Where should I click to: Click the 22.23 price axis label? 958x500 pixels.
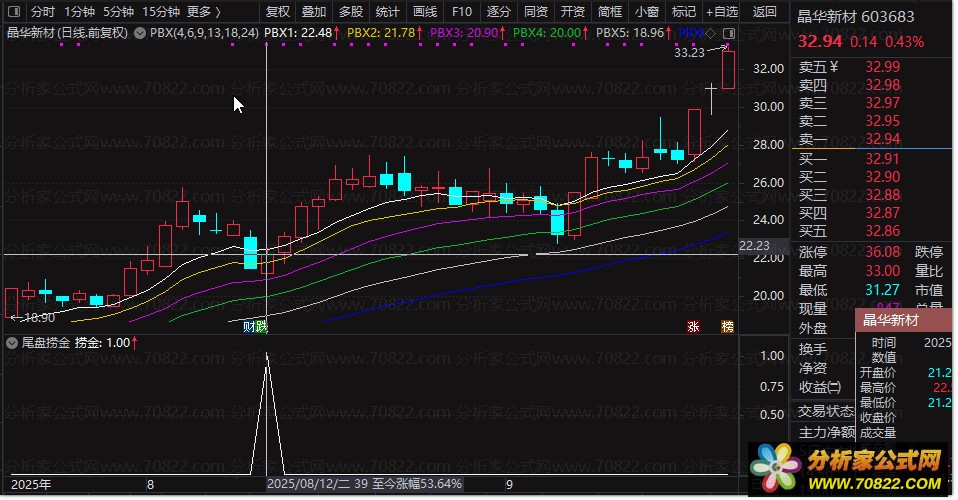[x=753, y=245]
